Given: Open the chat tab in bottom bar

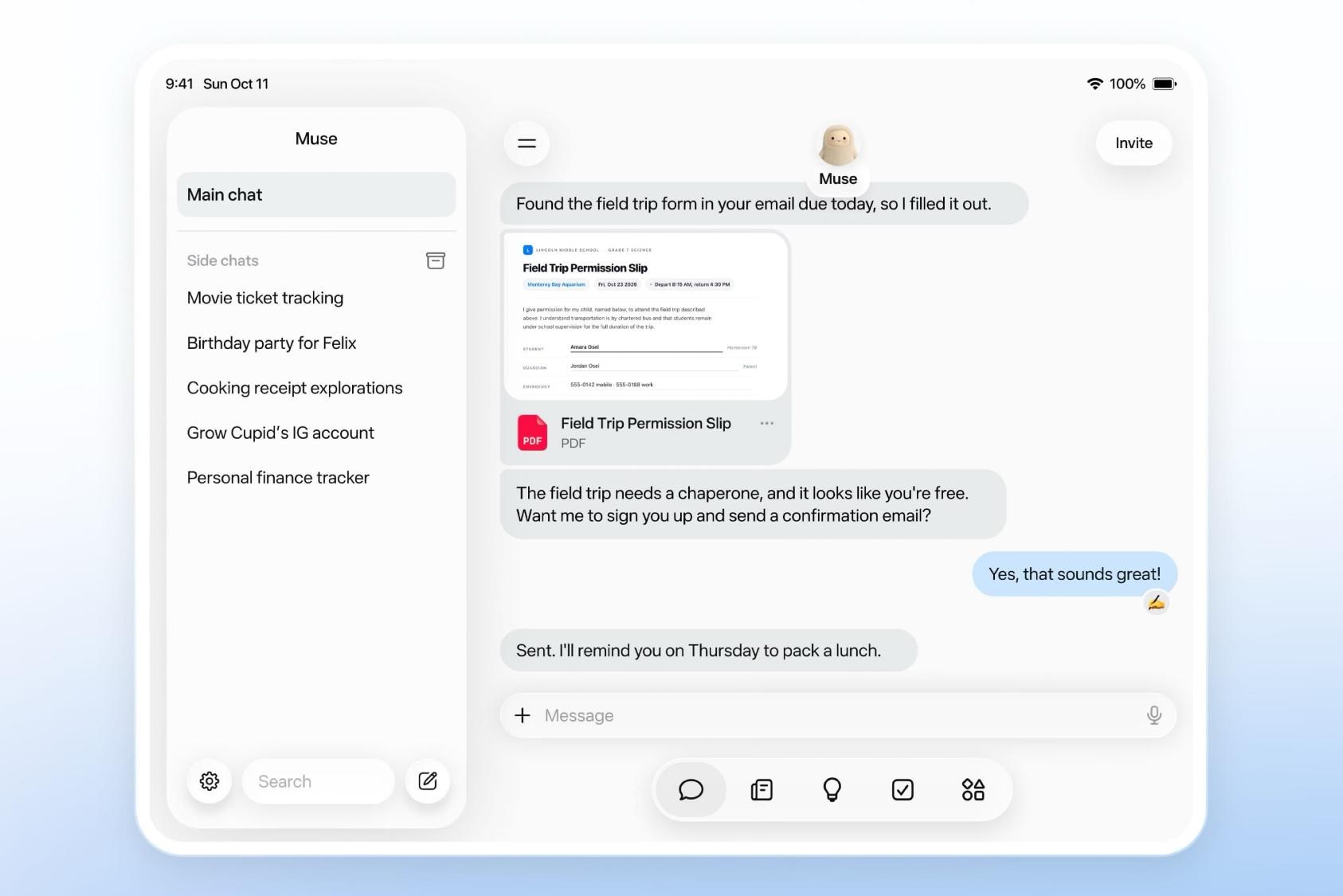Looking at the screenshot, I should pos(691,789).
